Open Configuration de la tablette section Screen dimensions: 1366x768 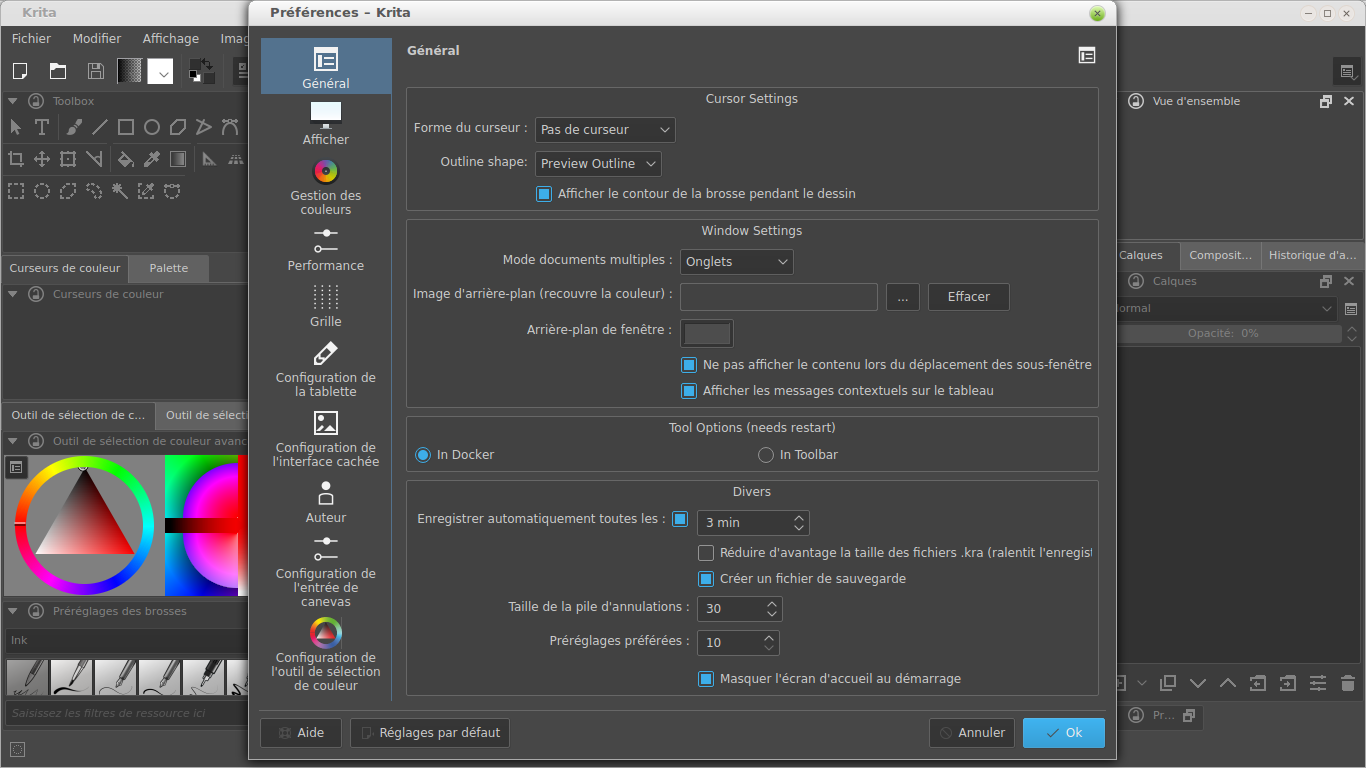point(325,369)
